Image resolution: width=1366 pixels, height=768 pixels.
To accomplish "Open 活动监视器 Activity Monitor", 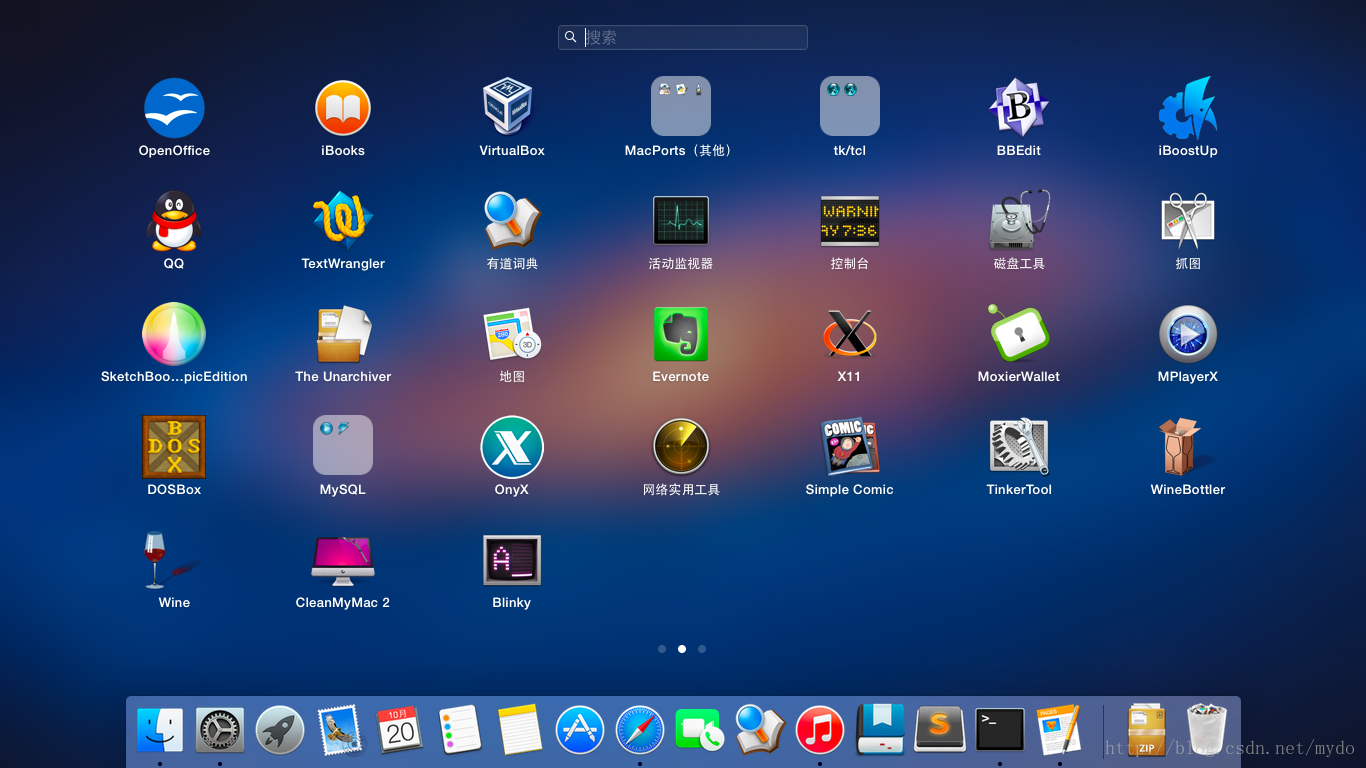I will [681, 220].
